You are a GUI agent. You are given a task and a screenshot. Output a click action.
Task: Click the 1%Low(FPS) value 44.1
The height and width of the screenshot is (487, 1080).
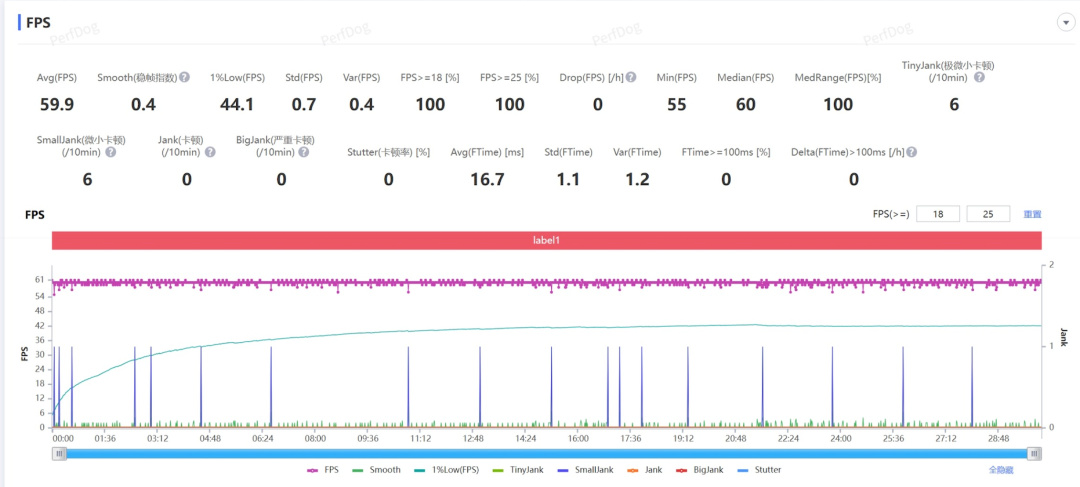[x=237, y=105]
